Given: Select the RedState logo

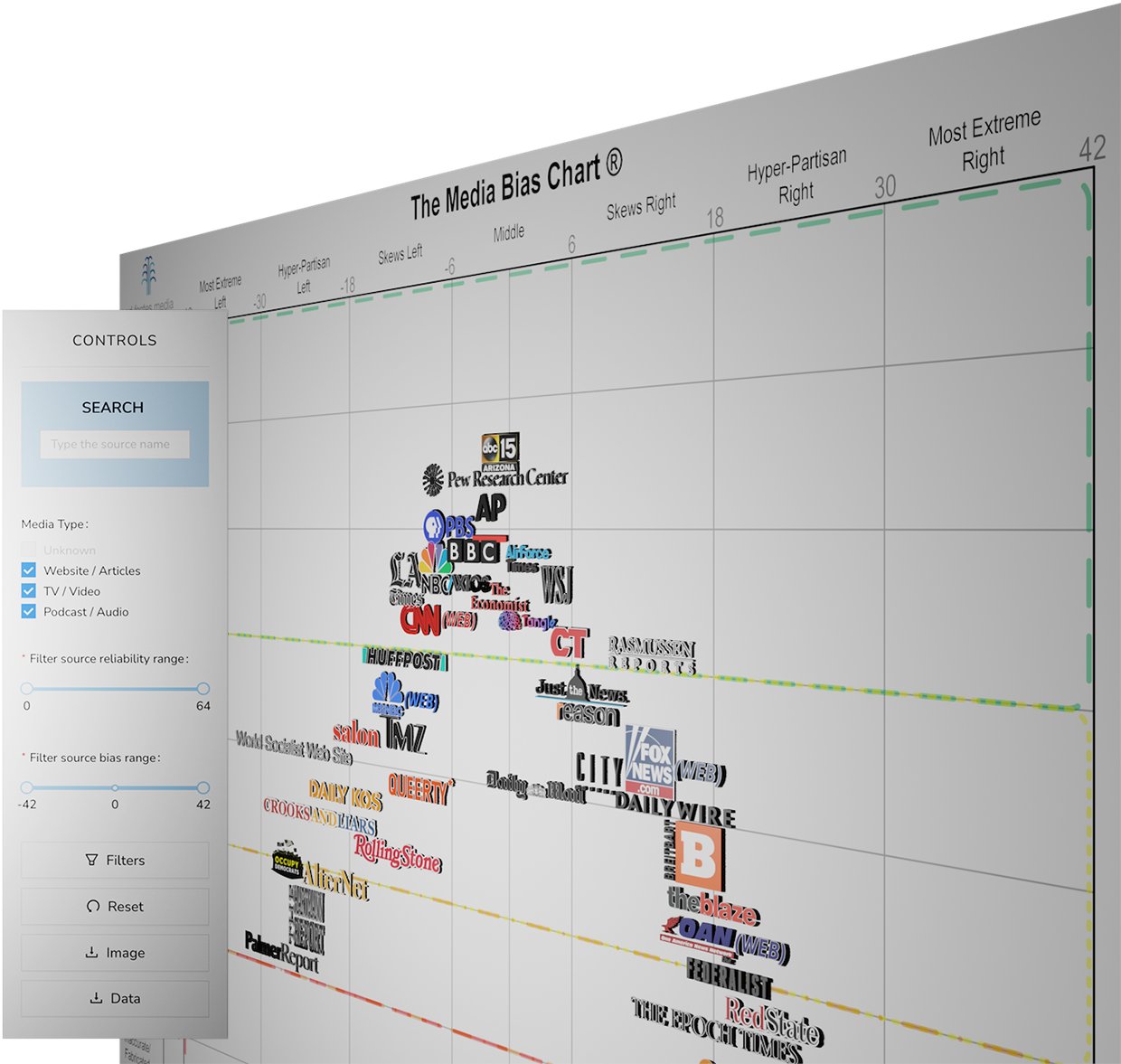Looking at the screenshot, I should (773, 1021).
